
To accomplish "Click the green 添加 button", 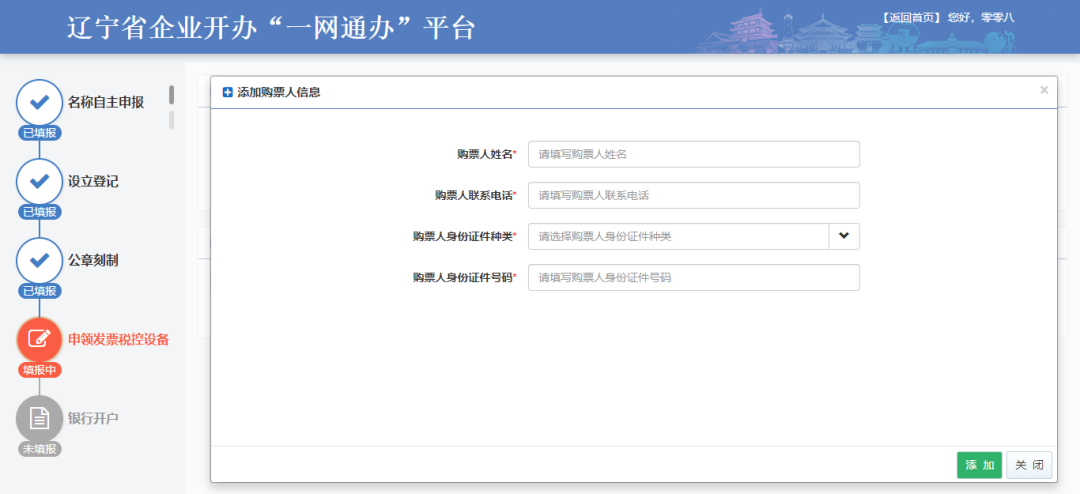I will 979,465.
